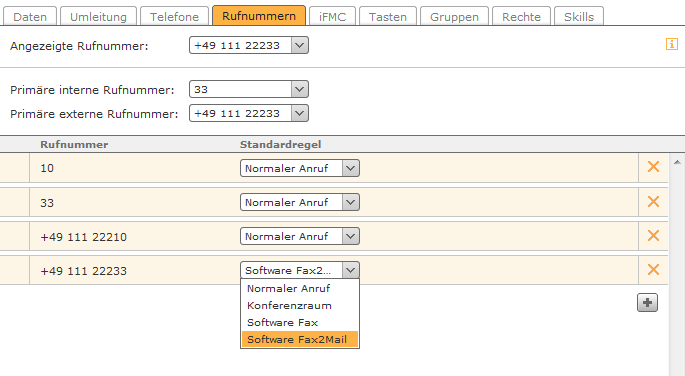Delete the +49 111 22210 entry

(653, 236)
